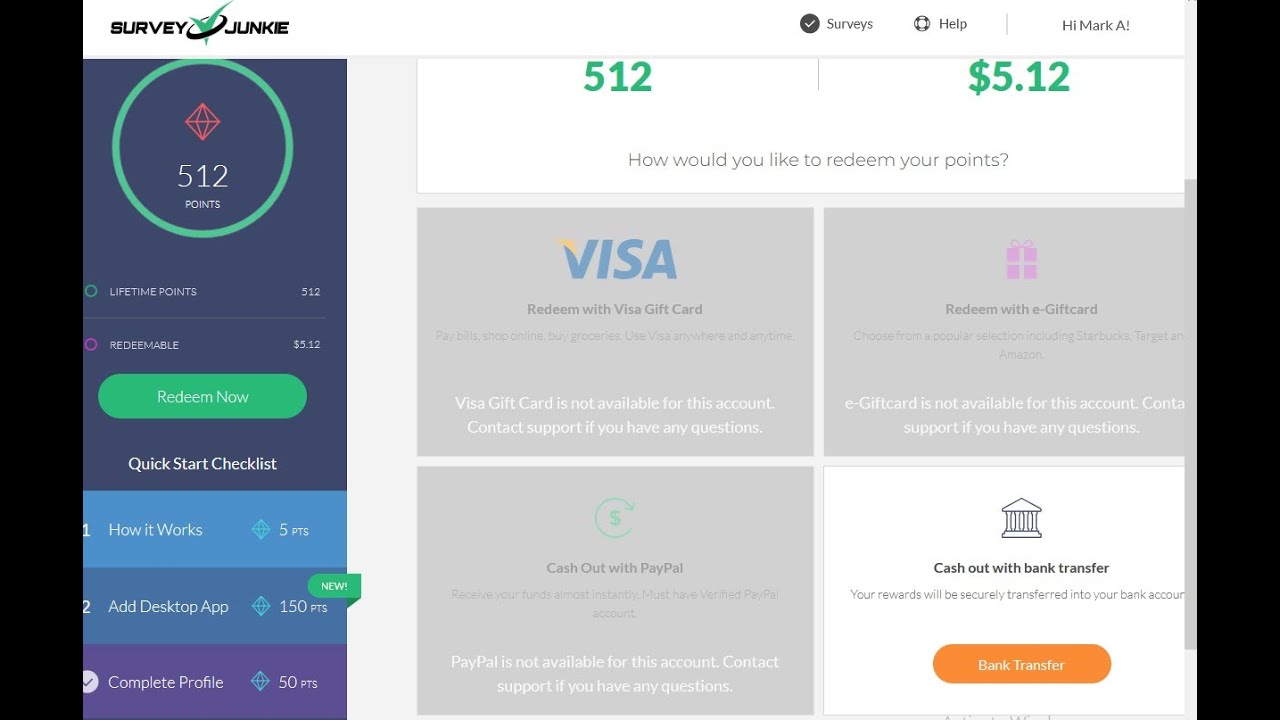Click the Surveys checkmark icon
1280x720 pixels.
point(810,24)
